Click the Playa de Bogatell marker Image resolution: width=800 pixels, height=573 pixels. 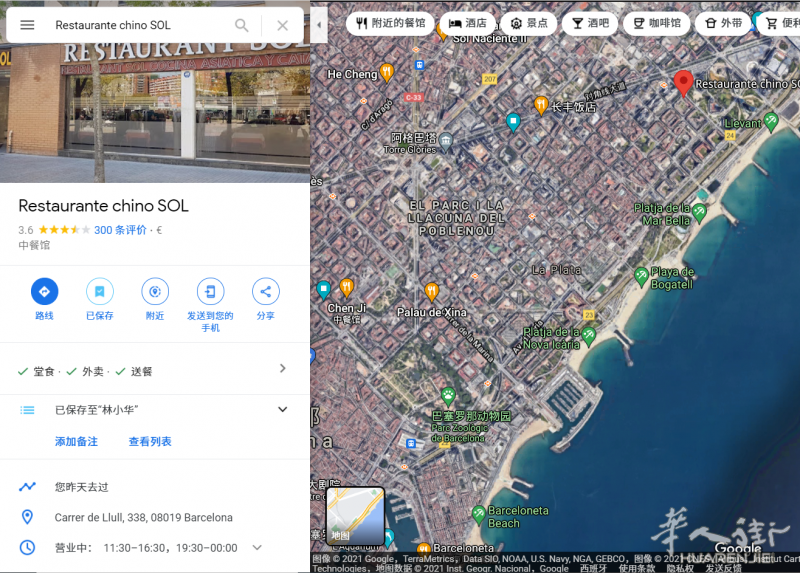click(641, 276)
